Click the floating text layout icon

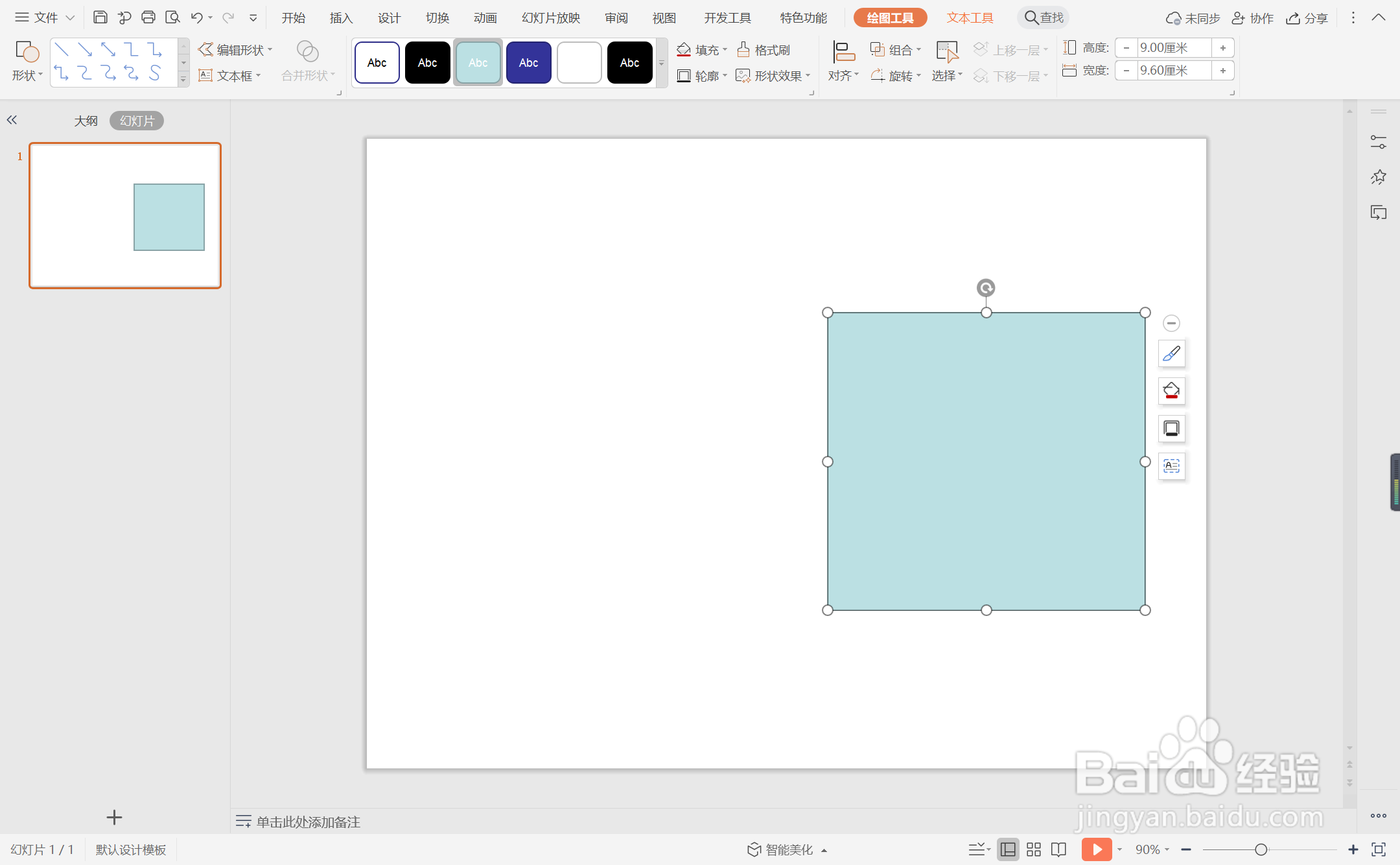(1171, 466)
